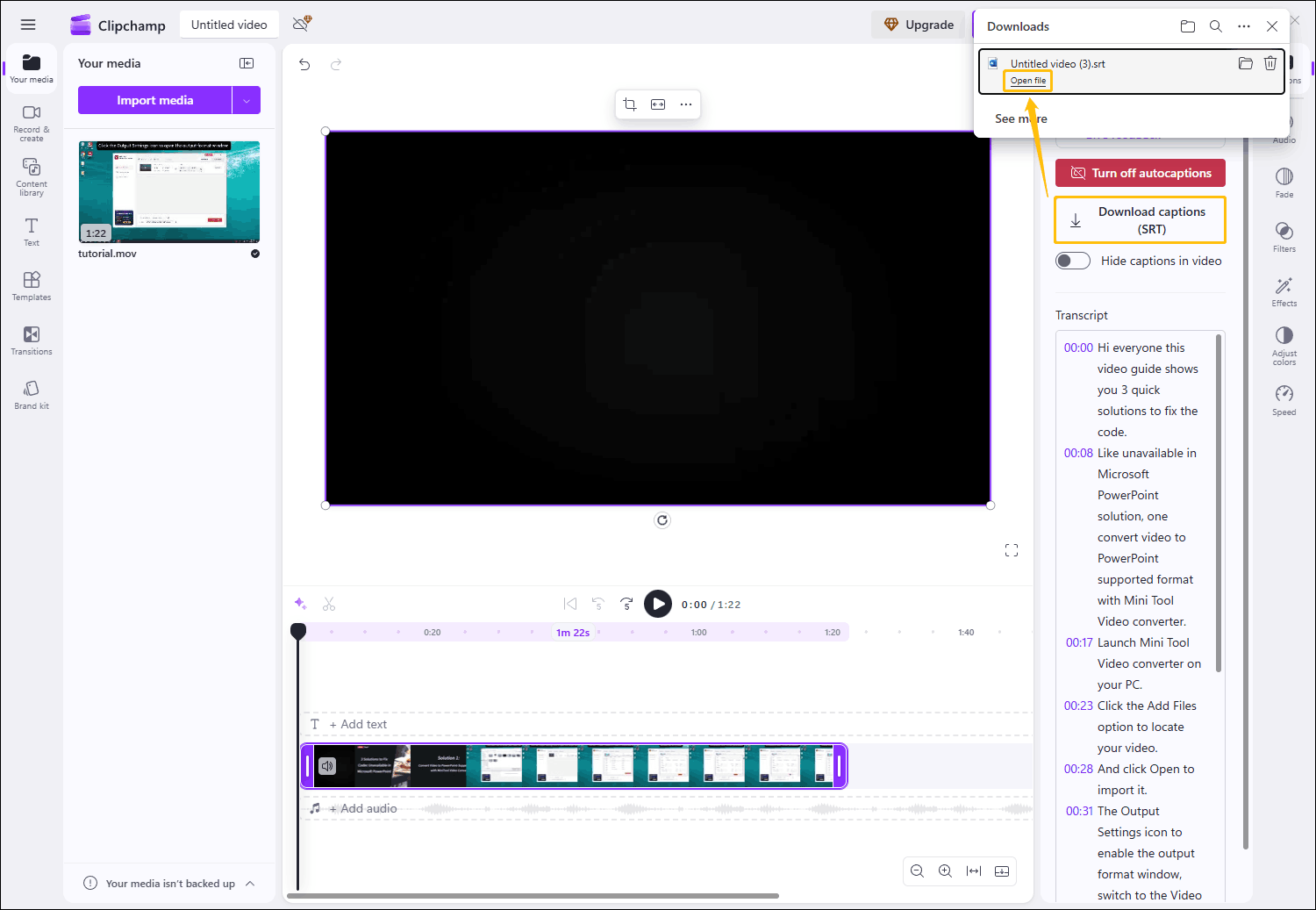This screenshot has width=1316, height=910.
Task: Open file for Untitled video (3).srt
Action: coord(1026,80)
